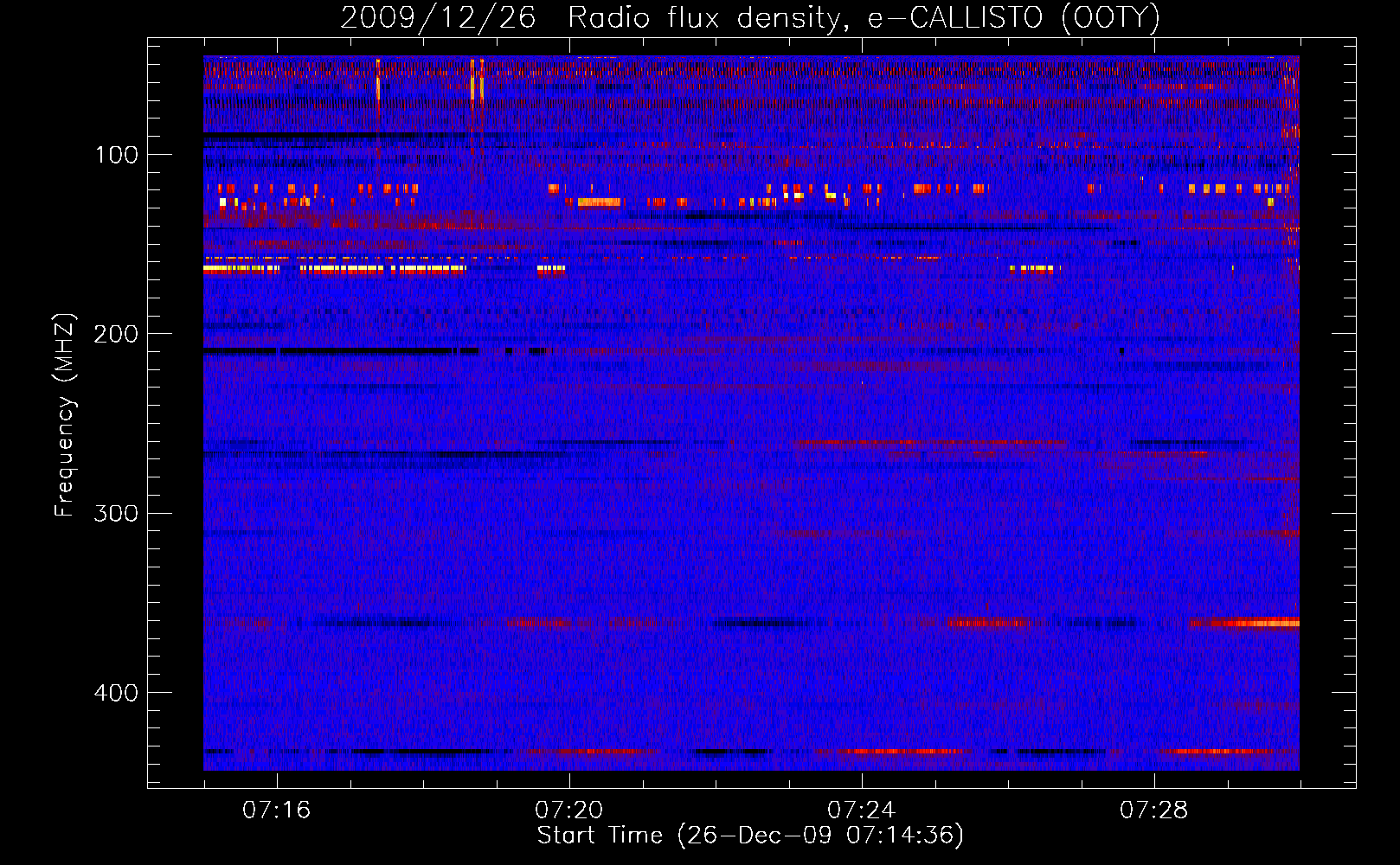Select the 400 frequency tick label
The image size is (1400, 865).
pos(116,693)
